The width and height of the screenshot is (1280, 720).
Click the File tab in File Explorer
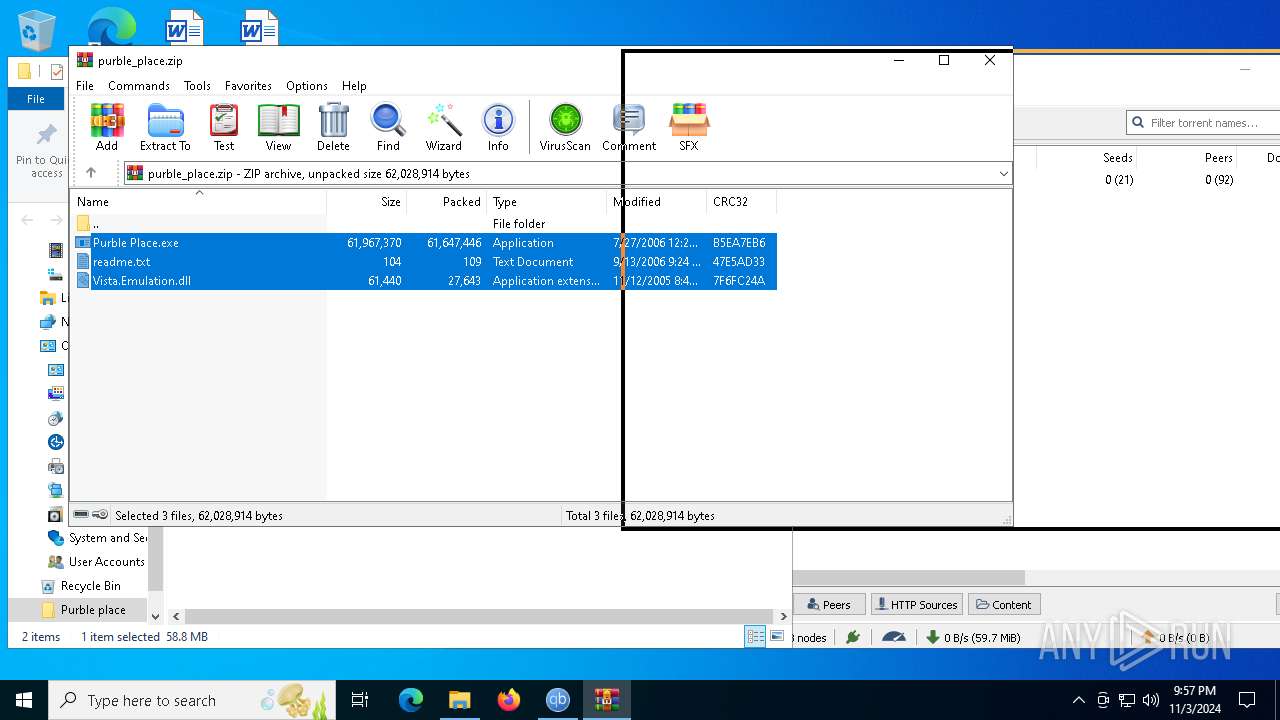pos(36,99)
